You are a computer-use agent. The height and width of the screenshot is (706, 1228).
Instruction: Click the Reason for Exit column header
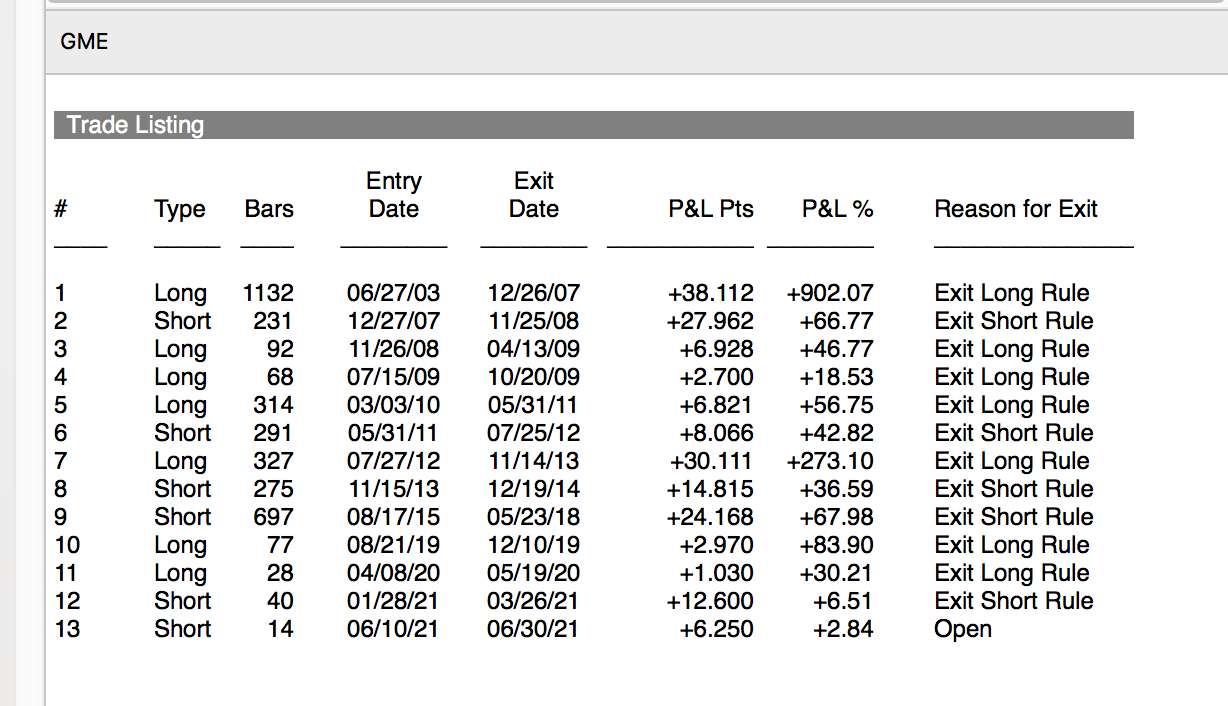1015,209
